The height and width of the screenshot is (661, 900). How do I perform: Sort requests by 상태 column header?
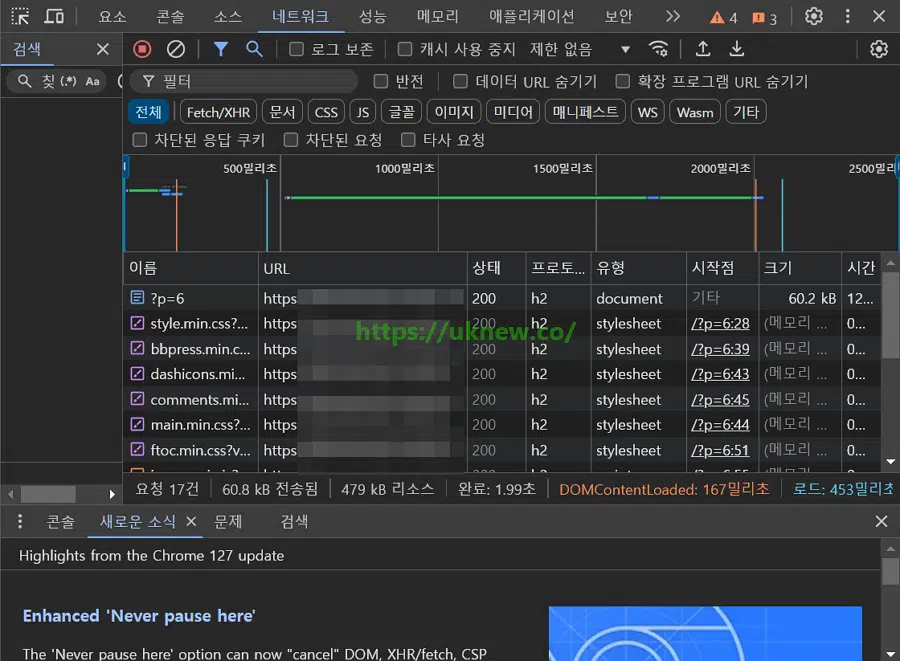tap(496, 268)
